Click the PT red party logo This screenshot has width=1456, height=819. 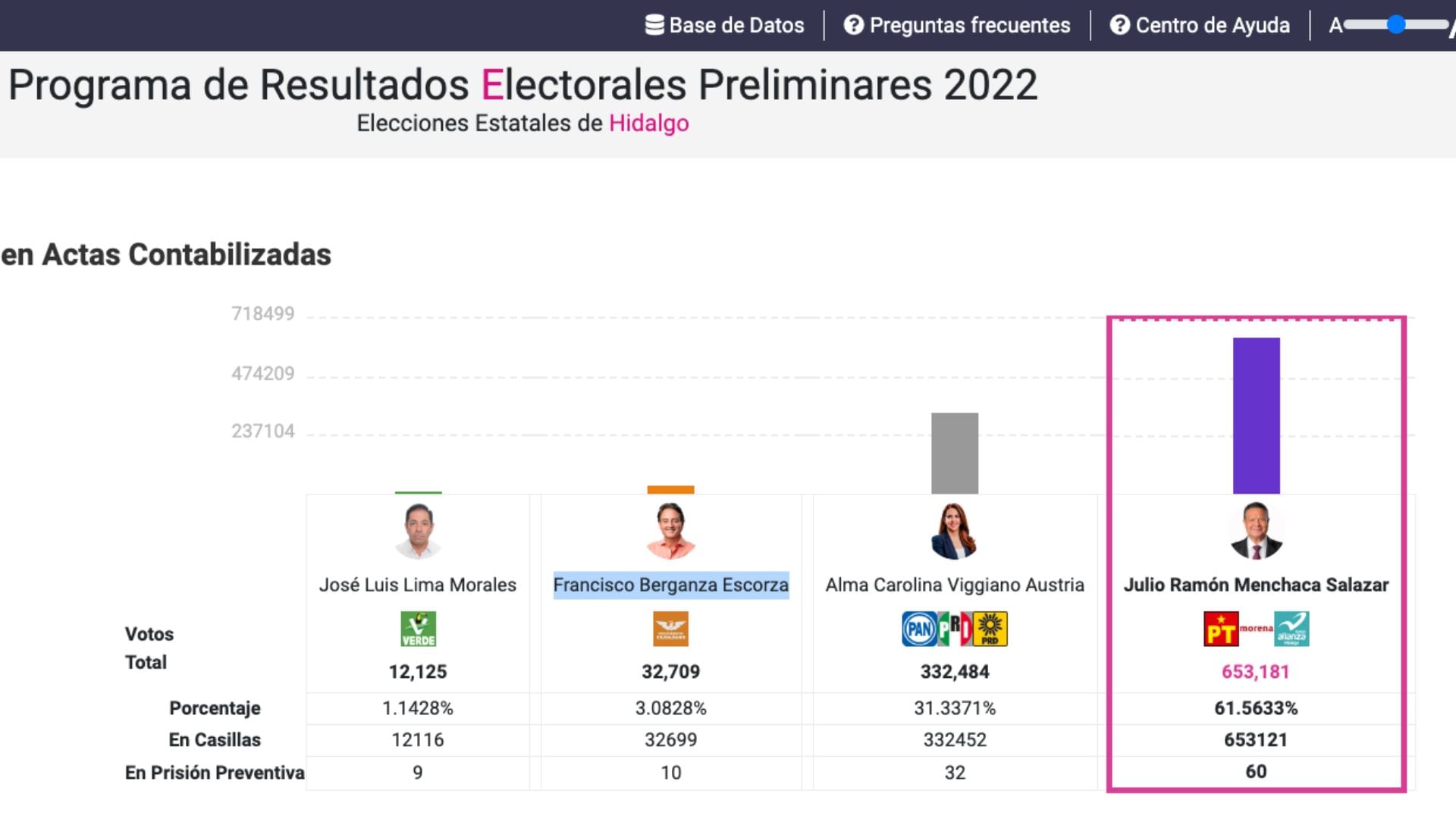point(1221,629)
